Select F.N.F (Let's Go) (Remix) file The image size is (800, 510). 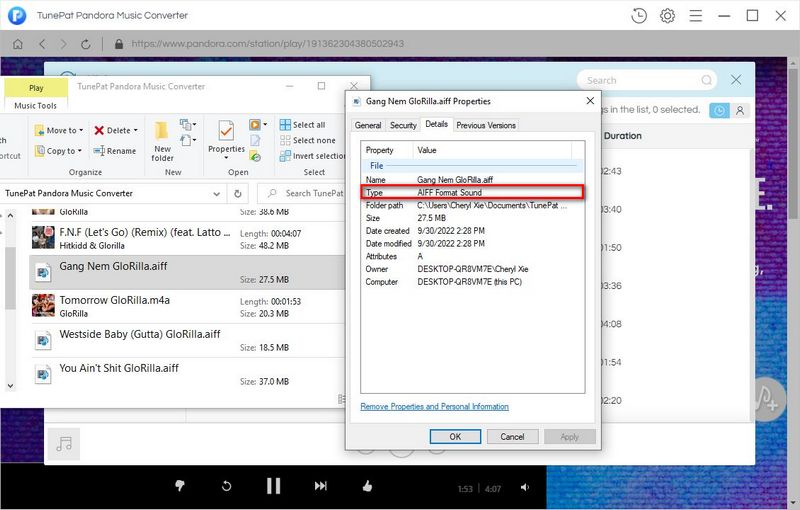click(x=187, y=239)
